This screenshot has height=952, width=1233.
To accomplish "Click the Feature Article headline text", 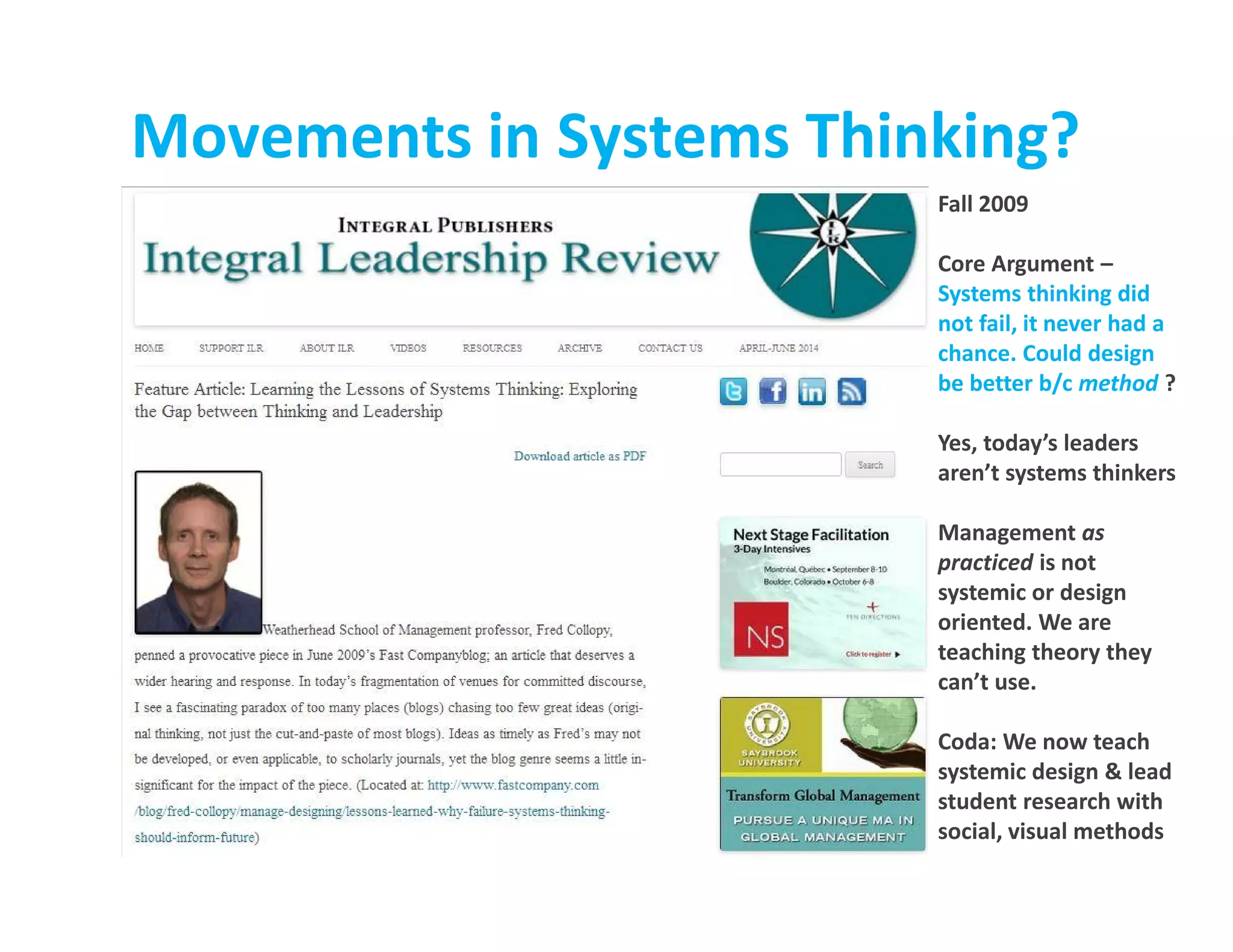I will 385,400.
